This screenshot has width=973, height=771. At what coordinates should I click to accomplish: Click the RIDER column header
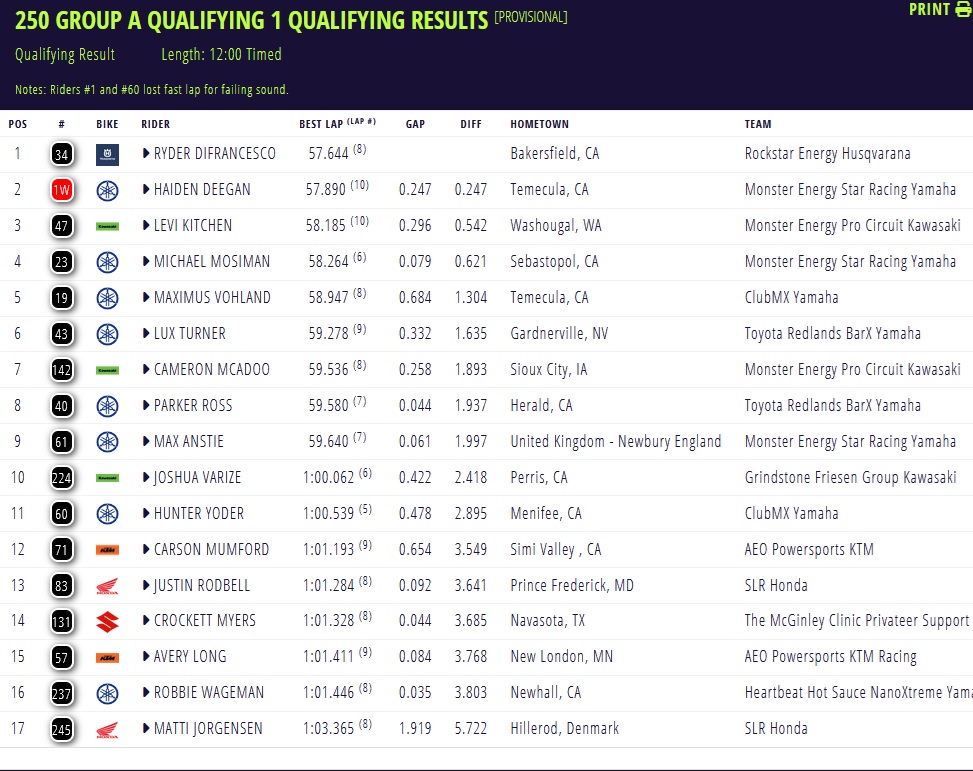[155, 124]
